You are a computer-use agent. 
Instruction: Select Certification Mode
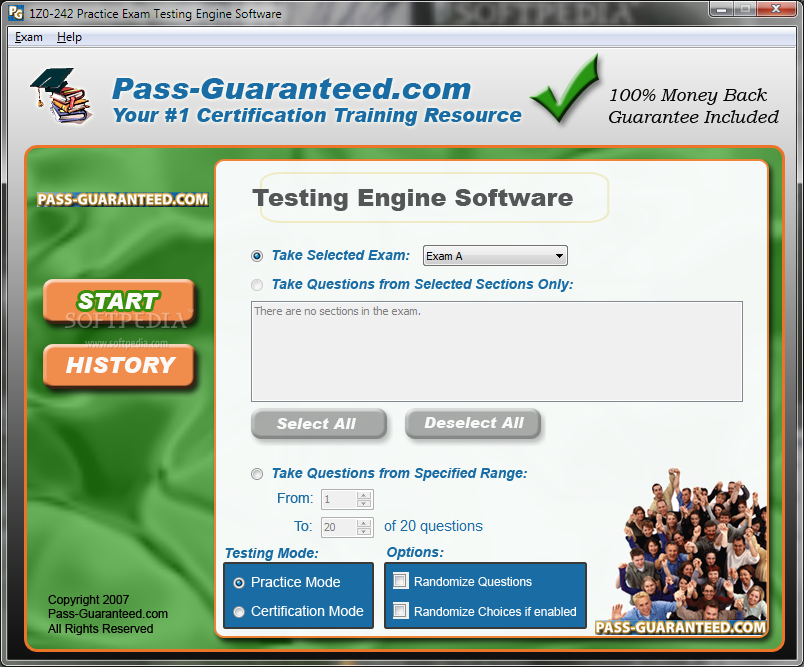tap(239, 612)
